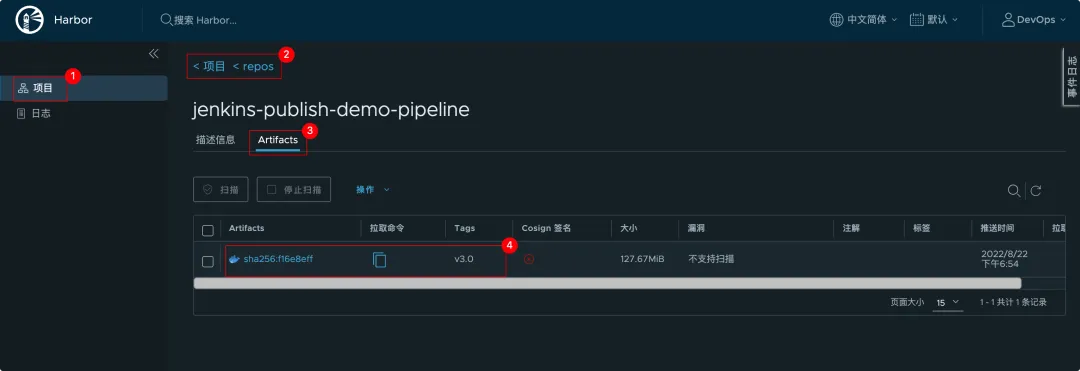Click the Tags column header
Viewport: 1080px width, 371px height.
[x=464, y=228]
